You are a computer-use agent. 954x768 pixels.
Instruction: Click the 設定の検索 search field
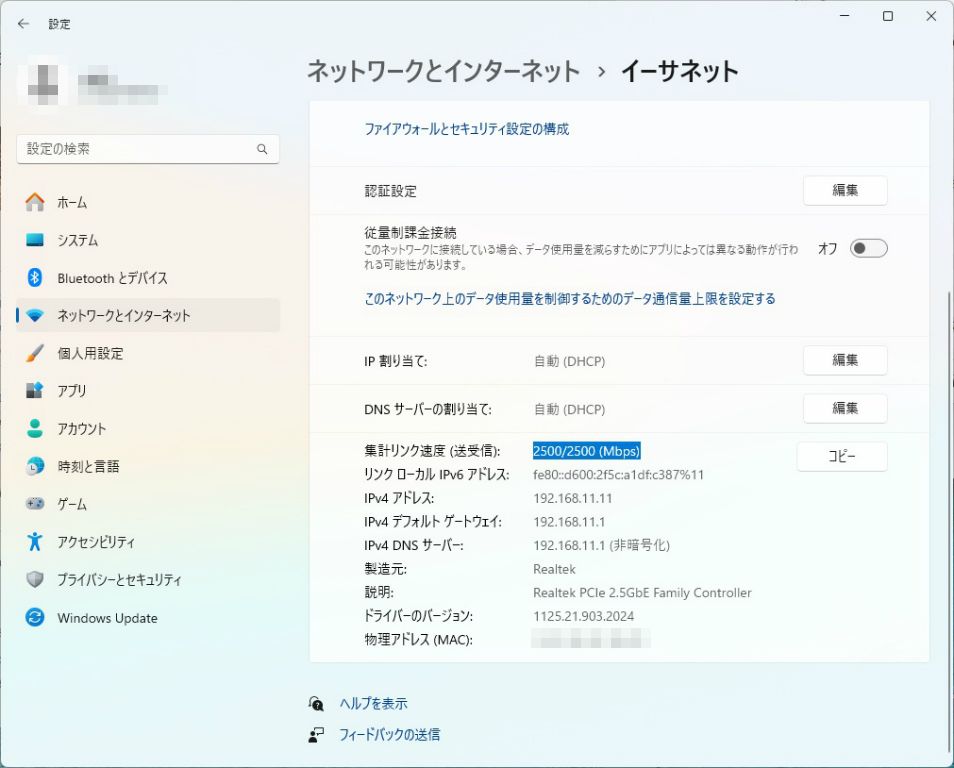click(140, 149)
